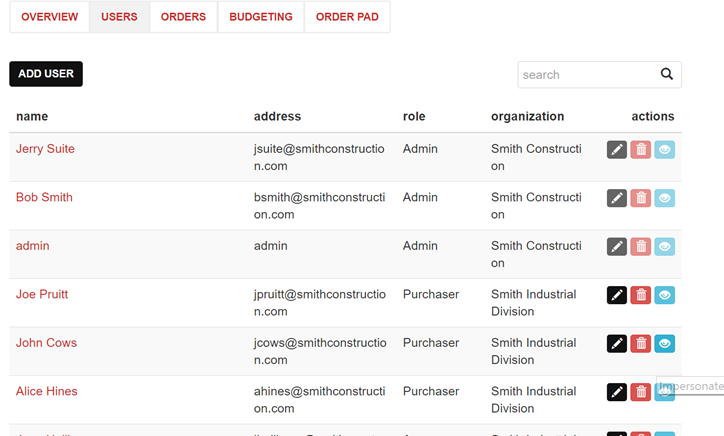724x436 pixels.
Task: Click the edit pencil icon for Alice Hines
Action: tap(617, 392)
